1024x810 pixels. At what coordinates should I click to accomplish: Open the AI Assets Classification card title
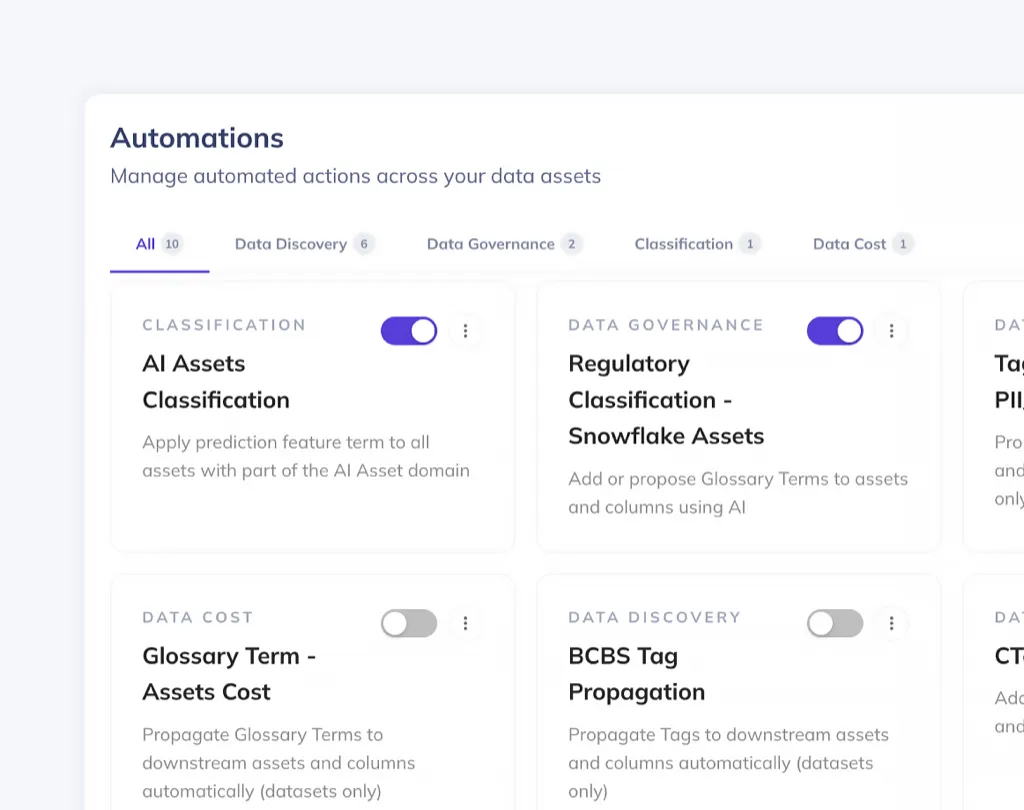point(215,381)
